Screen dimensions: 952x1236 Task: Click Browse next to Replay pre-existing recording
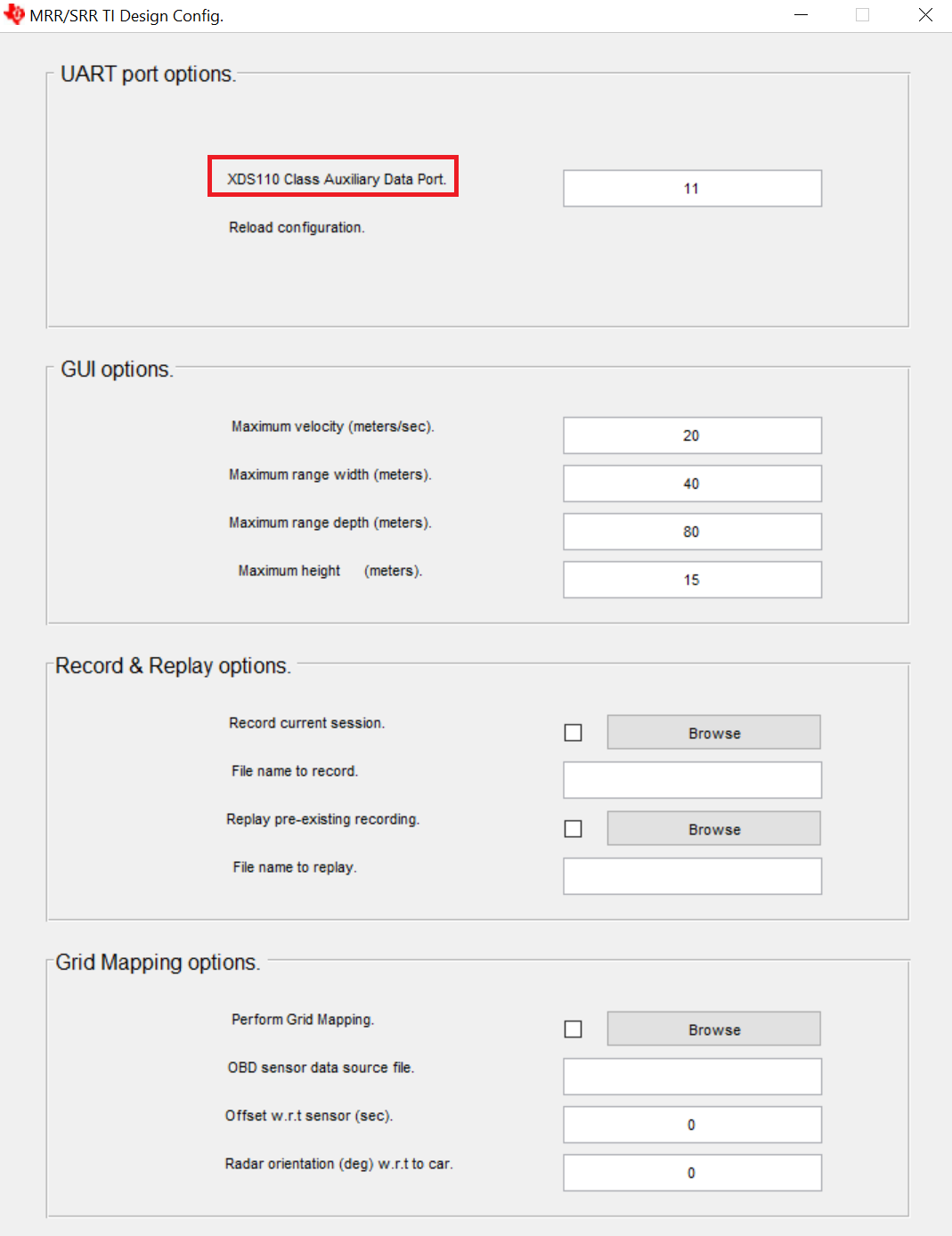tap(714, 828)
